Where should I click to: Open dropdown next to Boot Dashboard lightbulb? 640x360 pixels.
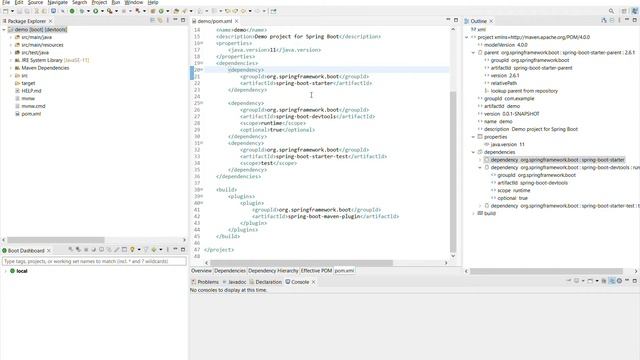click(x=139, y=249)
